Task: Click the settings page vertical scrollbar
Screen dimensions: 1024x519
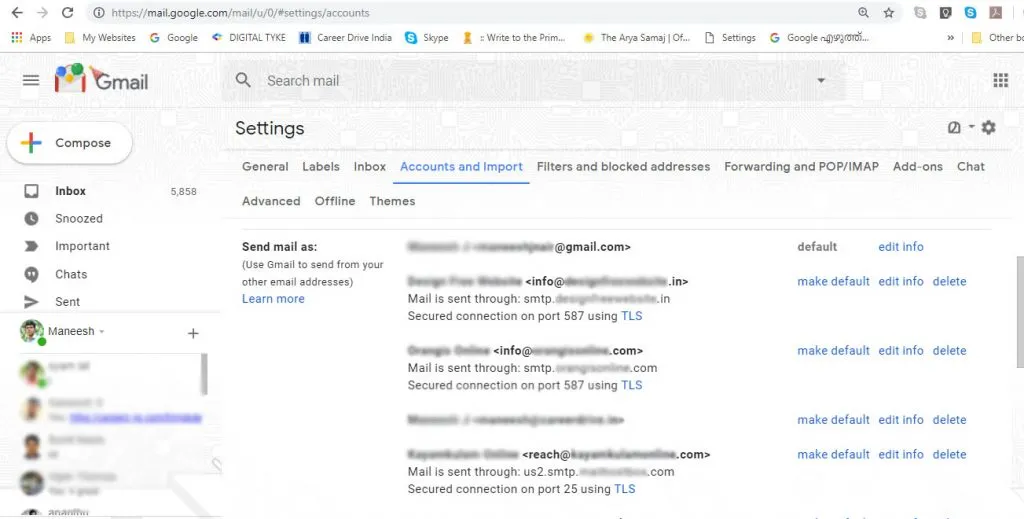Action: point(1020,312)
